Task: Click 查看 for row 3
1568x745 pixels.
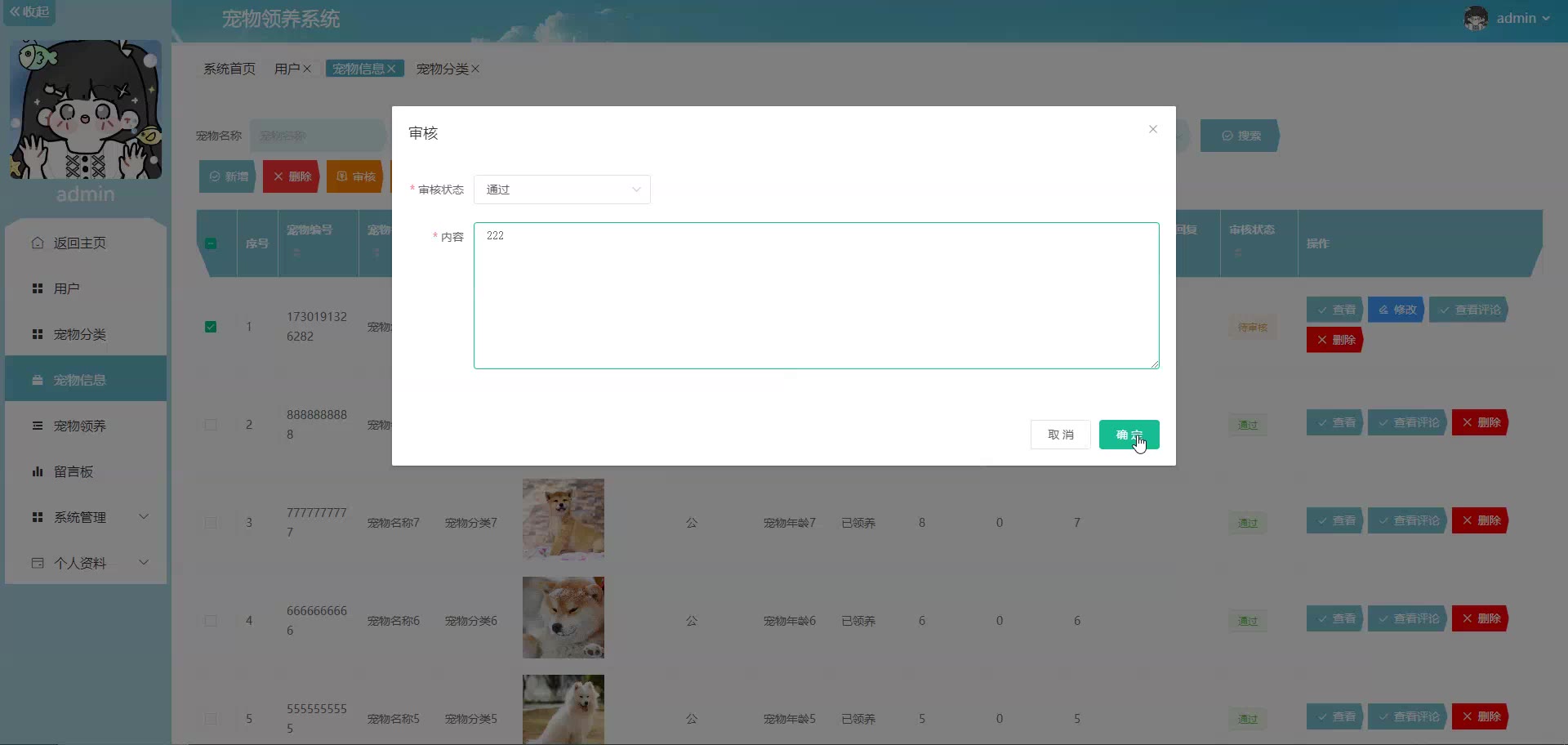Action: (1335, 520)
